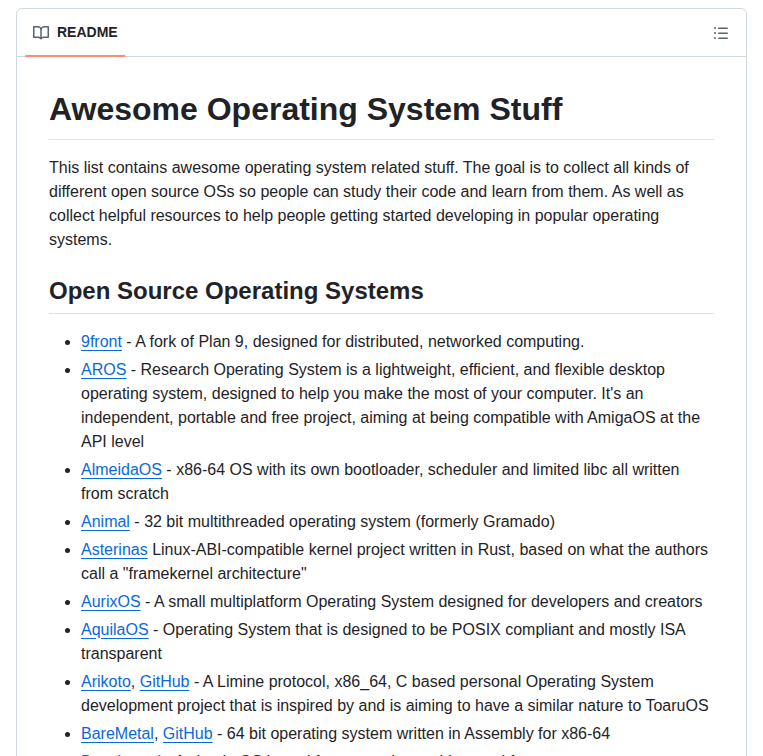The height and width of the screenshot is (756, 763).
Task: Open the GitHub link next to BareMetal
Action: pos(187,734)
